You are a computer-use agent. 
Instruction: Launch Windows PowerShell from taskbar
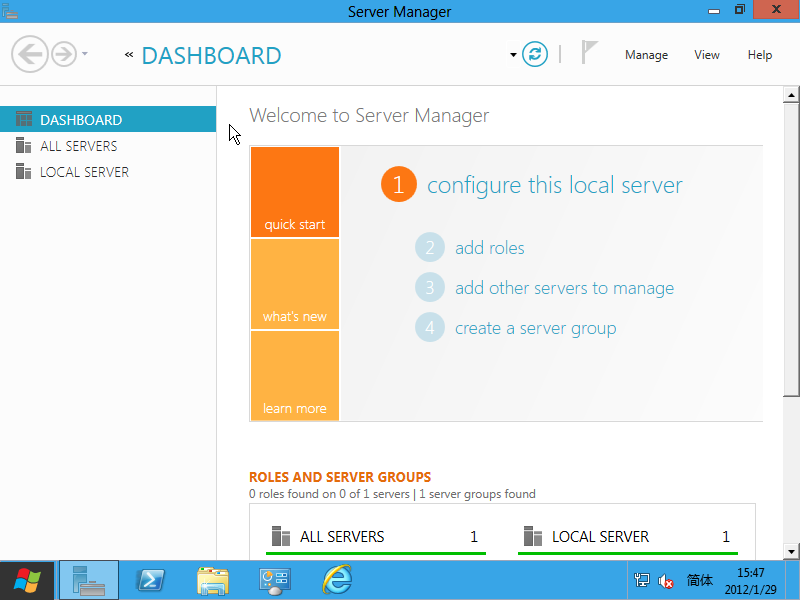click(x=151, y=581)
